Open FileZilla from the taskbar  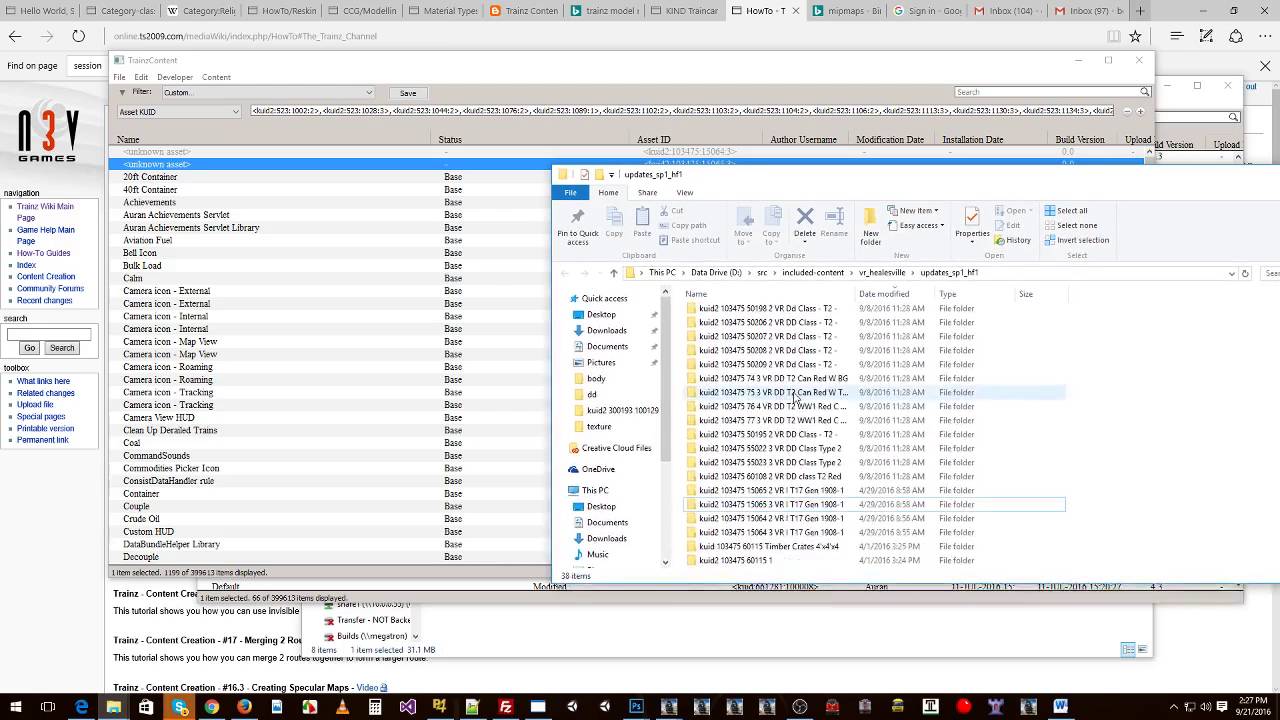pos(505,707)
